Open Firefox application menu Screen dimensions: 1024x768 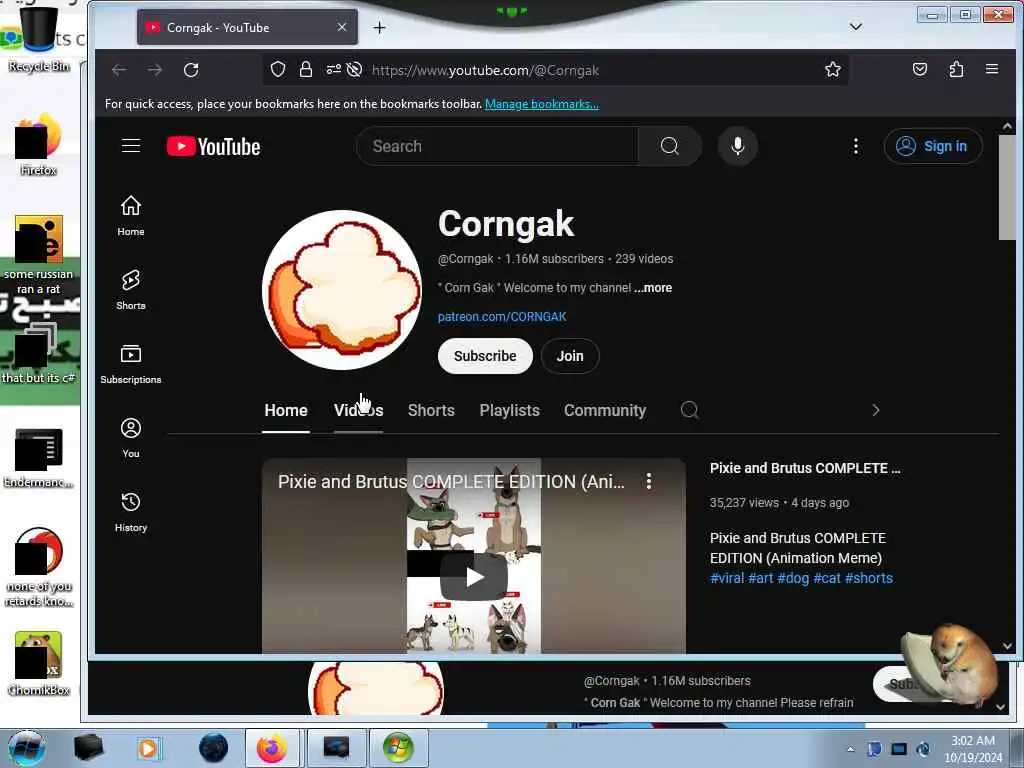[x=992, y=69]
